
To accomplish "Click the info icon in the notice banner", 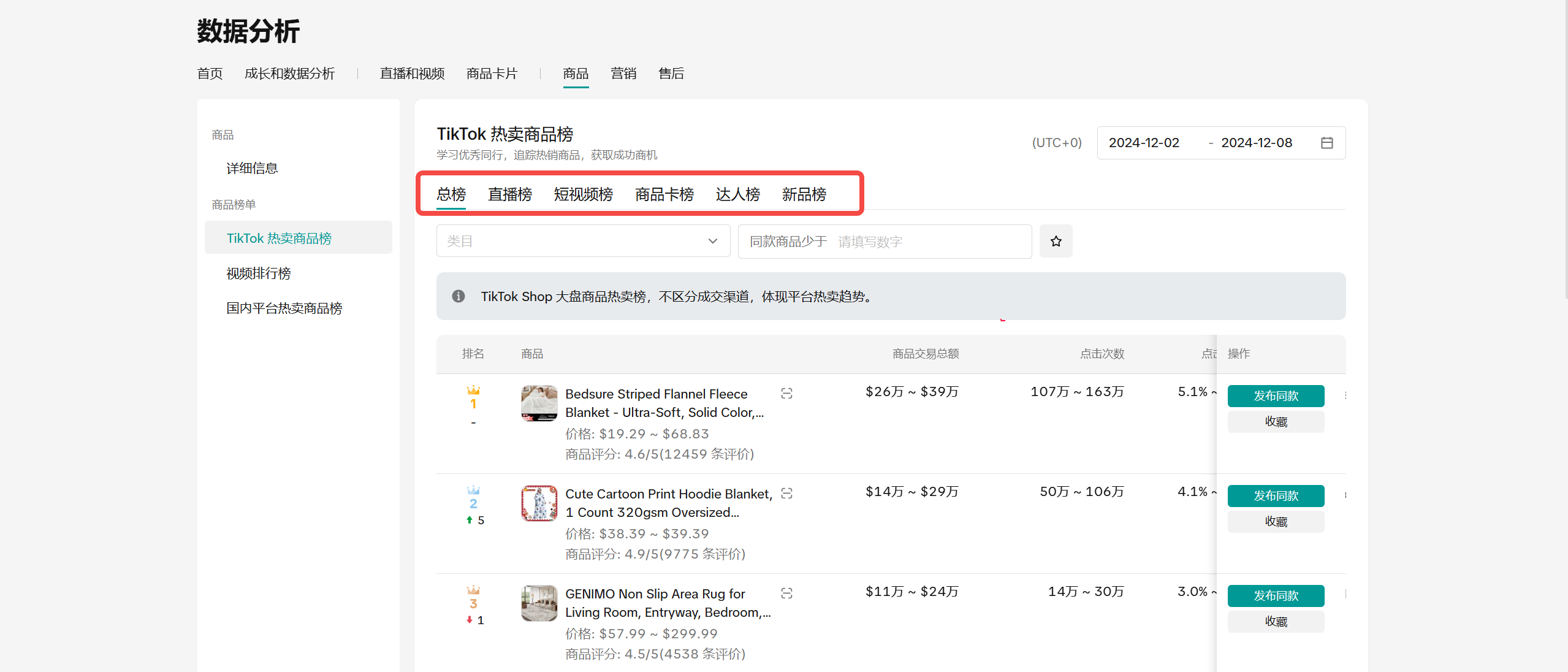I will tap(458, 297).
